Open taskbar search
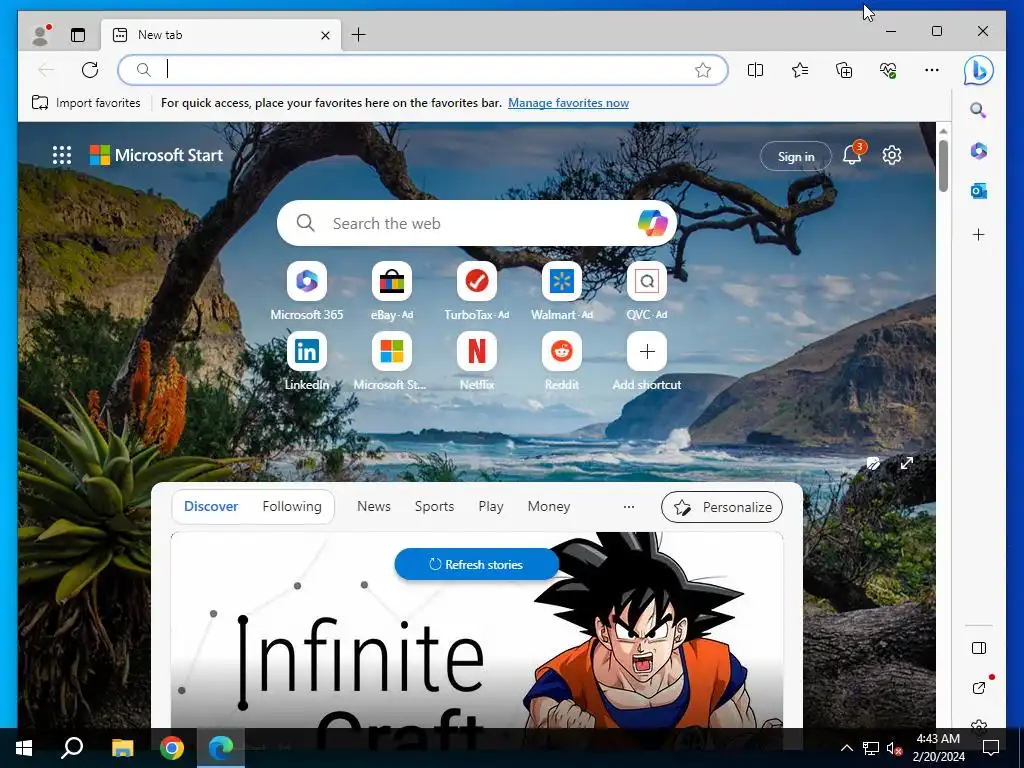Screen dimensions: 1024x768 tap(72, 748)
